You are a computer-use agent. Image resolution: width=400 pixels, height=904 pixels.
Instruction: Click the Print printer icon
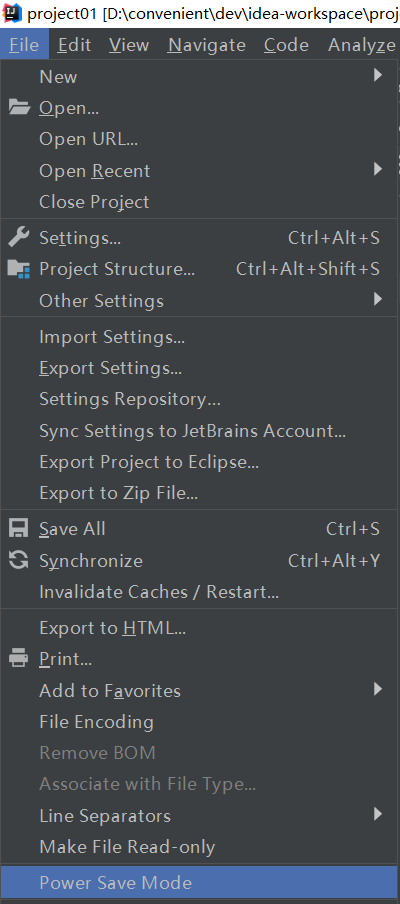(x=18, y=658)
